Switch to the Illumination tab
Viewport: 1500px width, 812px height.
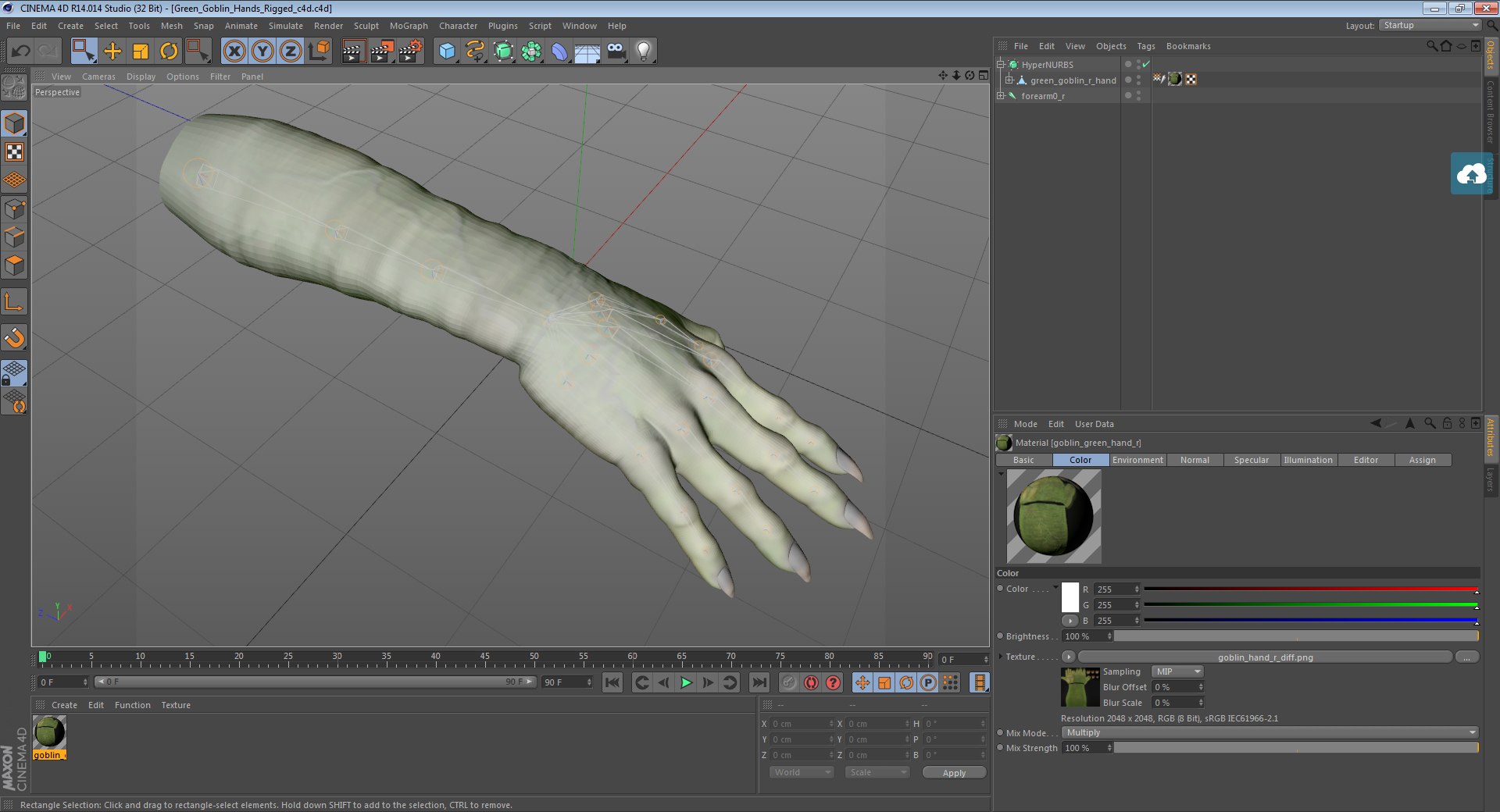click(x=1308, y=460)
